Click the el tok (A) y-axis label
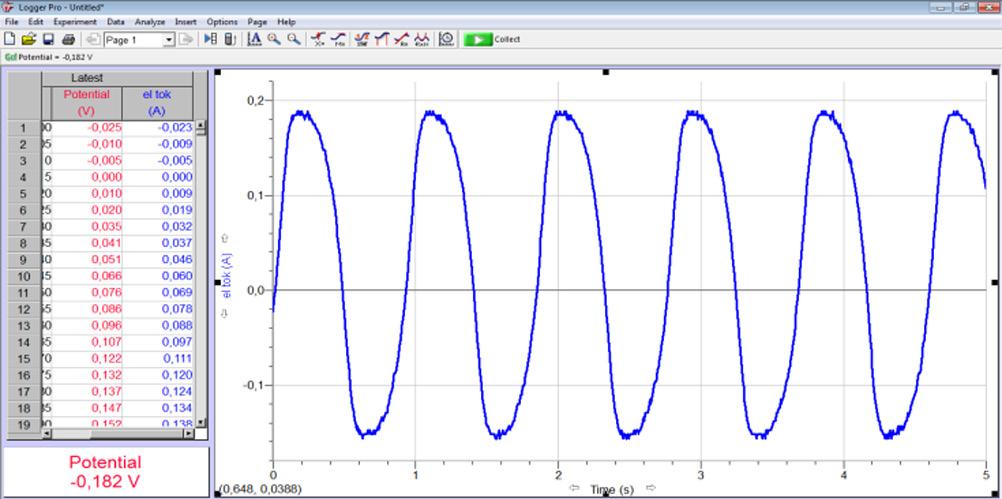 pos(227,275)
